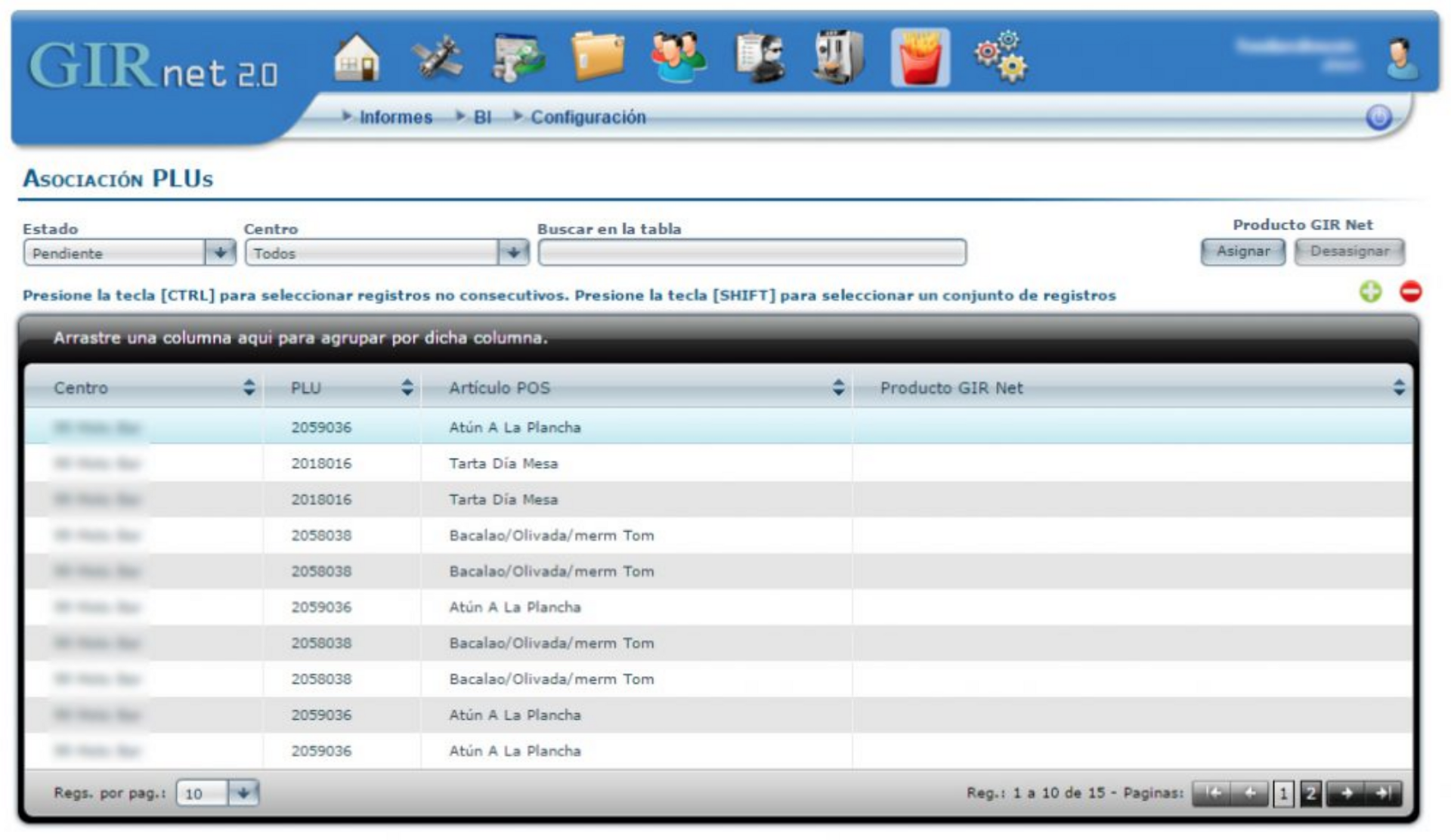This screenshot has width=1451, height=840.
Task: Open the Centro dropdown showing Todos
Action: tap(513, 252)
